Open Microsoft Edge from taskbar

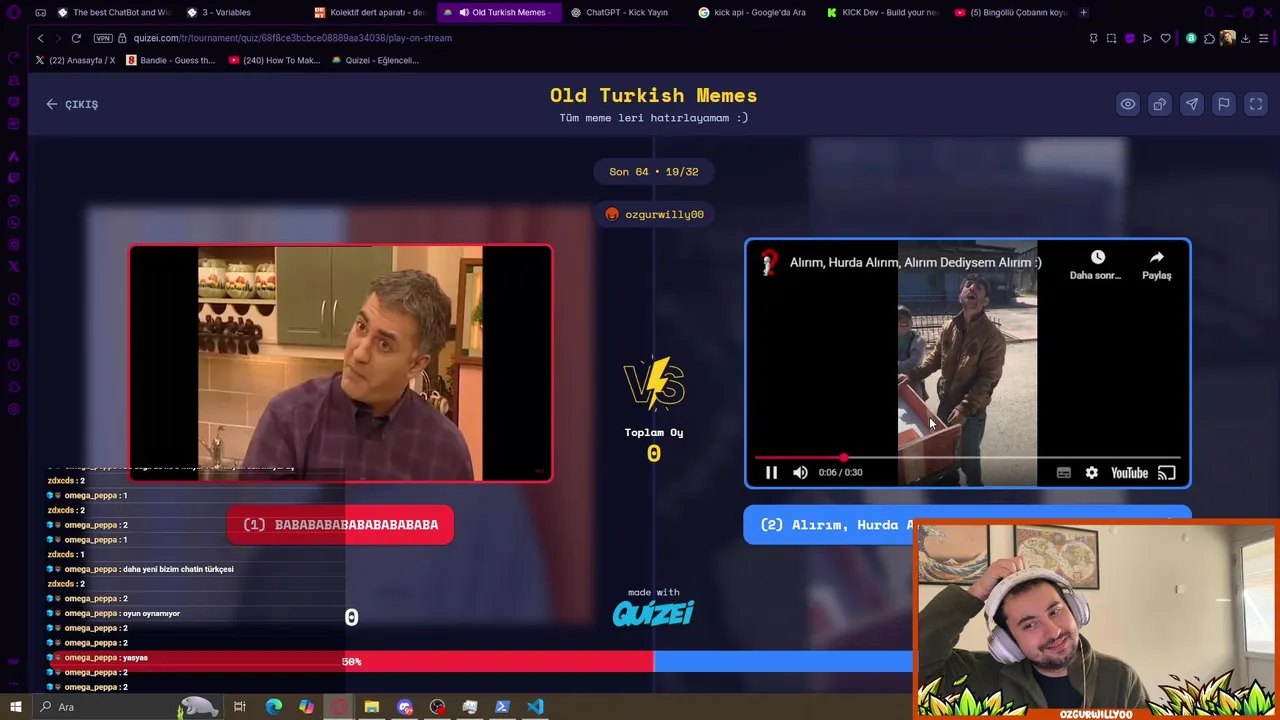click(x=274, y=707)
